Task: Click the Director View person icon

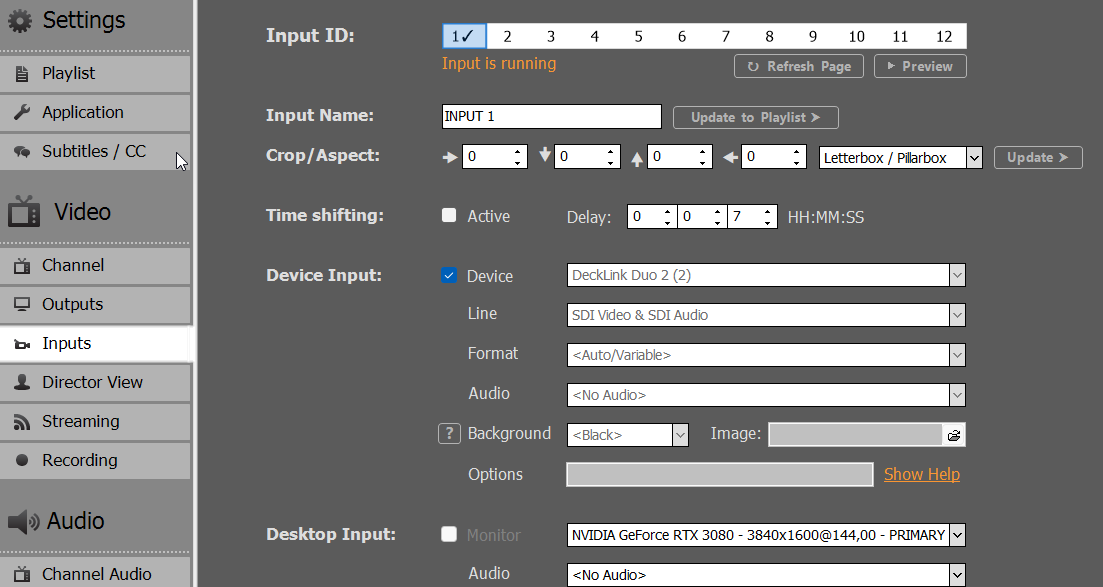Action: [22, 382]
